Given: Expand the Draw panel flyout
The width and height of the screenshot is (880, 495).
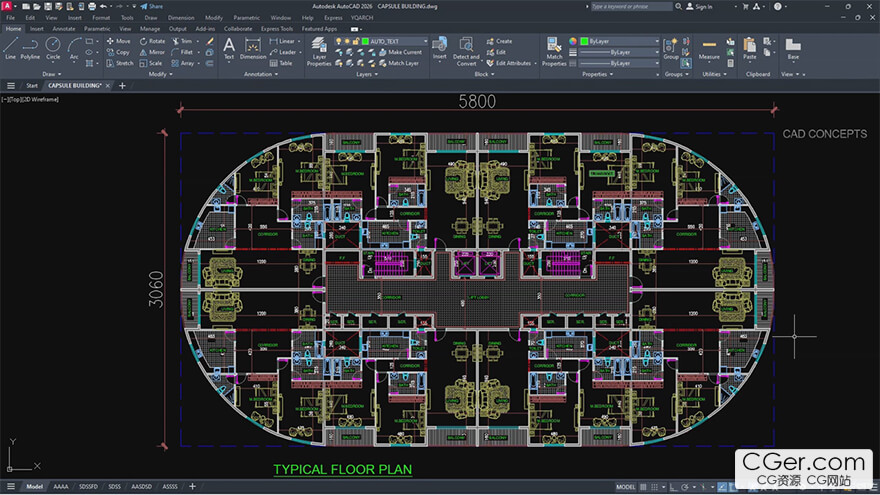Looking at the screenshot, I should (x=49, y=74).
